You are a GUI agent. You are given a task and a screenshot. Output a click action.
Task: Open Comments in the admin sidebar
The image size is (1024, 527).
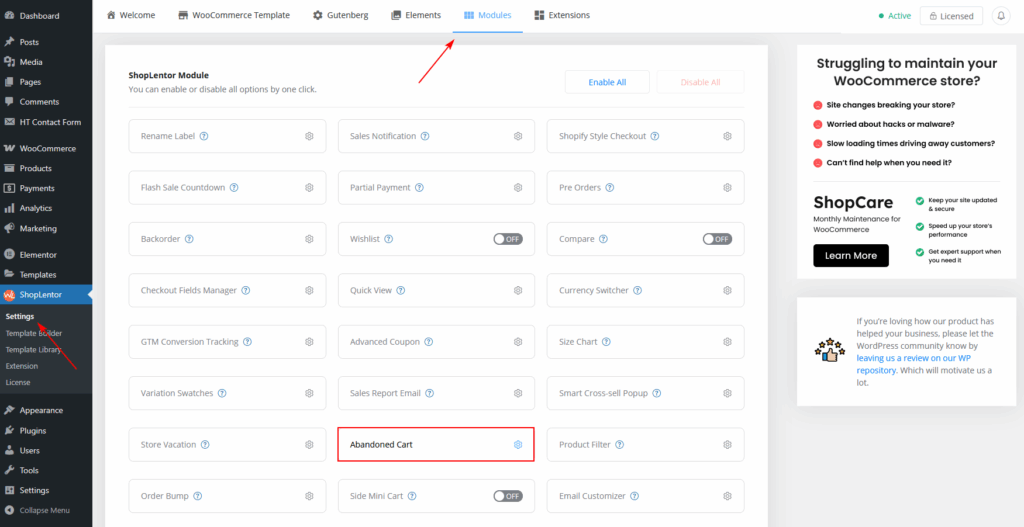46,102
